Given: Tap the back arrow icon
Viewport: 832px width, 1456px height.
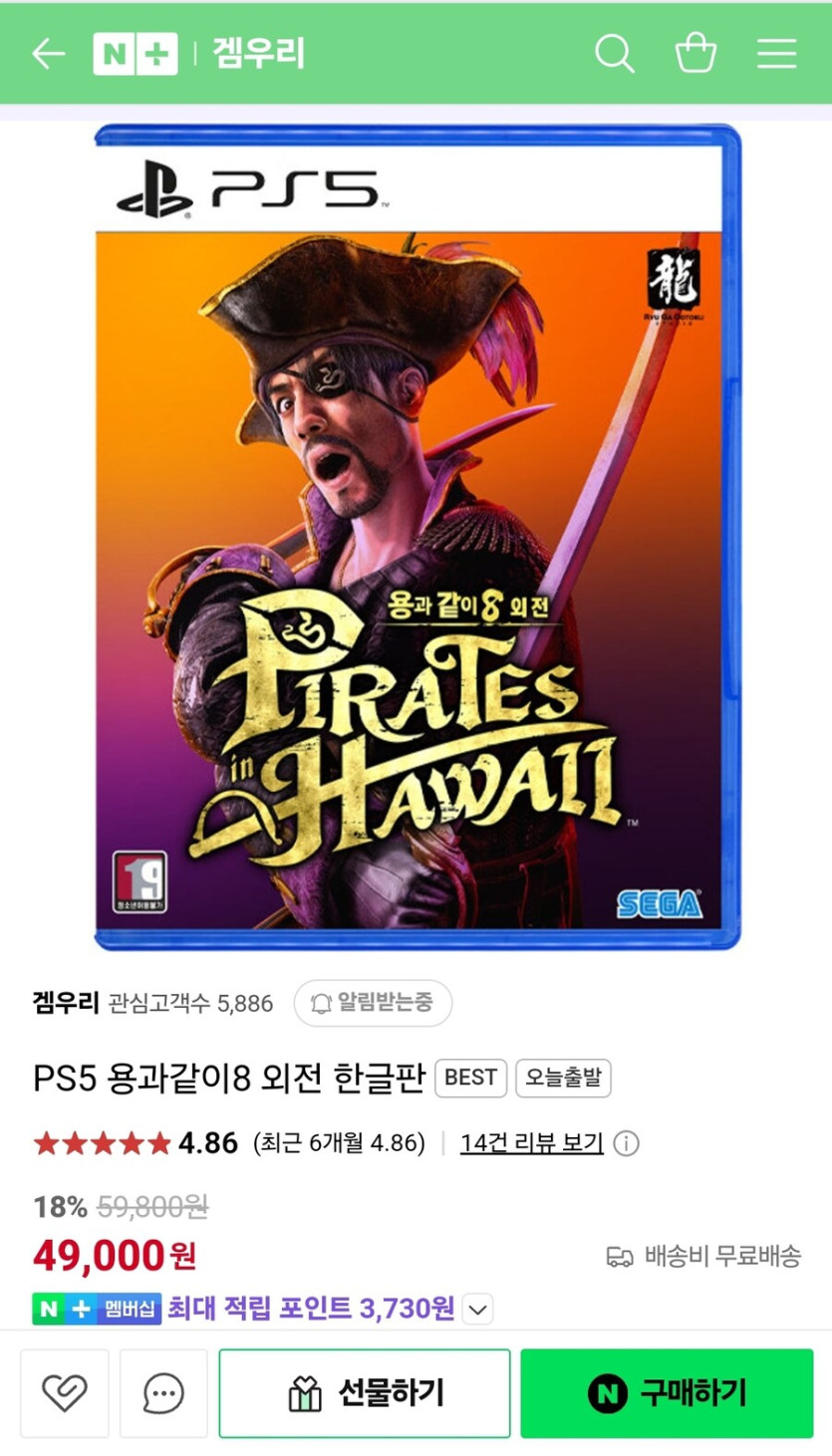Looking at the screenshot, I should pyautogui.click(x=48, y=54).
